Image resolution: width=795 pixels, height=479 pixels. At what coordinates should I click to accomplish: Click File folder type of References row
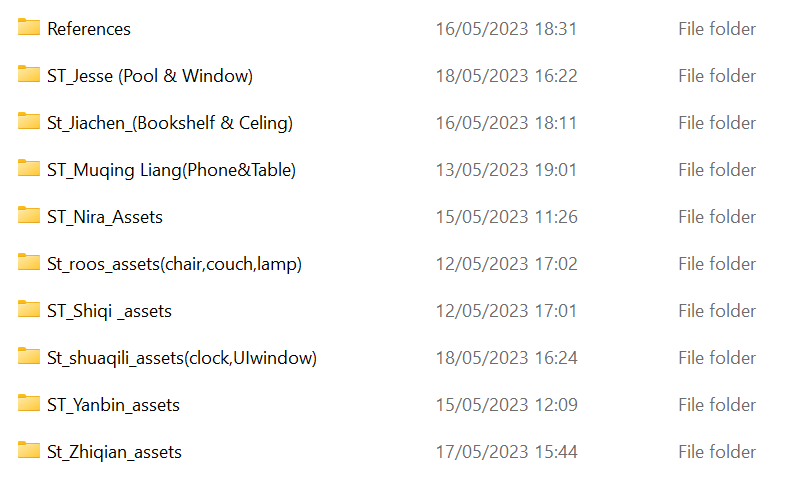pyautogui.click(x=717, y=29)
